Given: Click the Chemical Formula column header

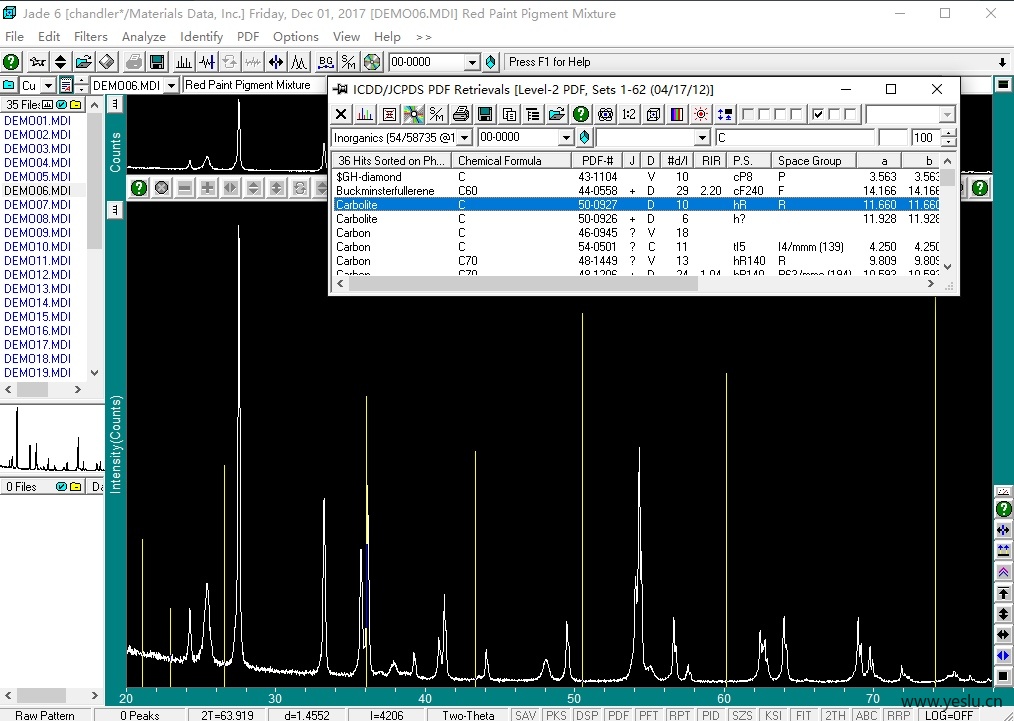Looking at the screenshot, I should pos(511,160).
